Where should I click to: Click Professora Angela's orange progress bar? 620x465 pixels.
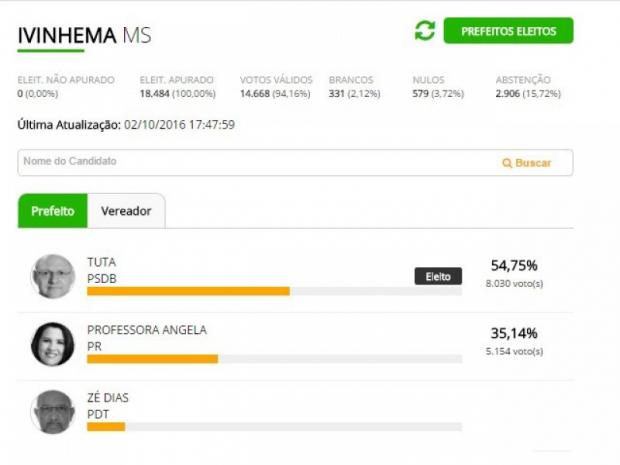[x=152, y=359]
